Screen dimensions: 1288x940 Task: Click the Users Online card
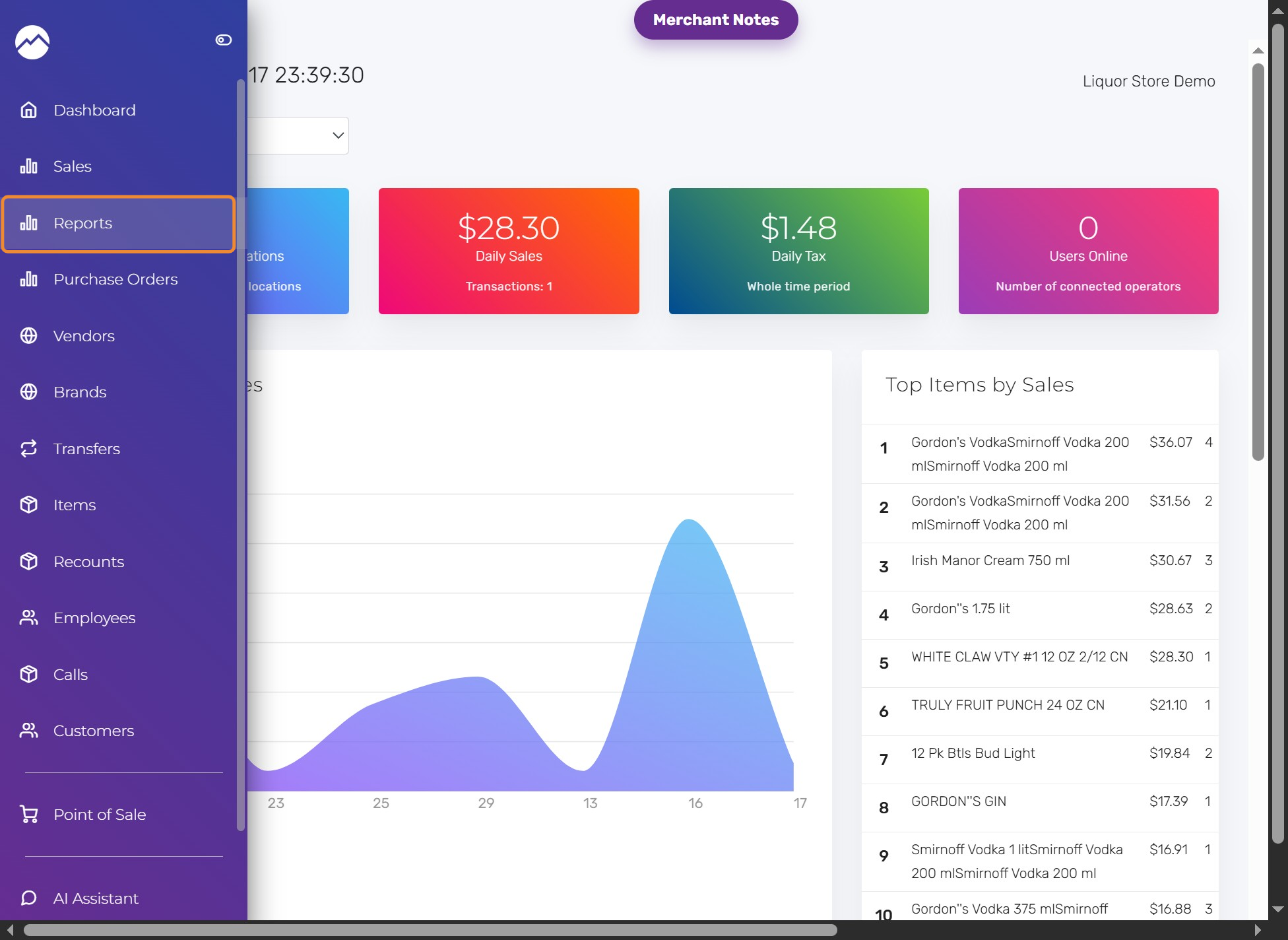tap(1088, 251)
